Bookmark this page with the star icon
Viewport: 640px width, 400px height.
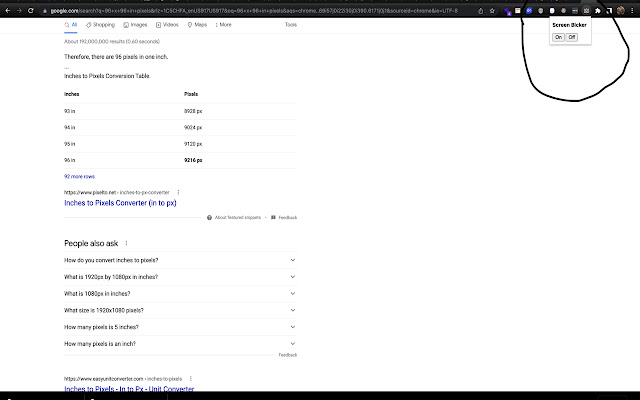click(492, 11)
